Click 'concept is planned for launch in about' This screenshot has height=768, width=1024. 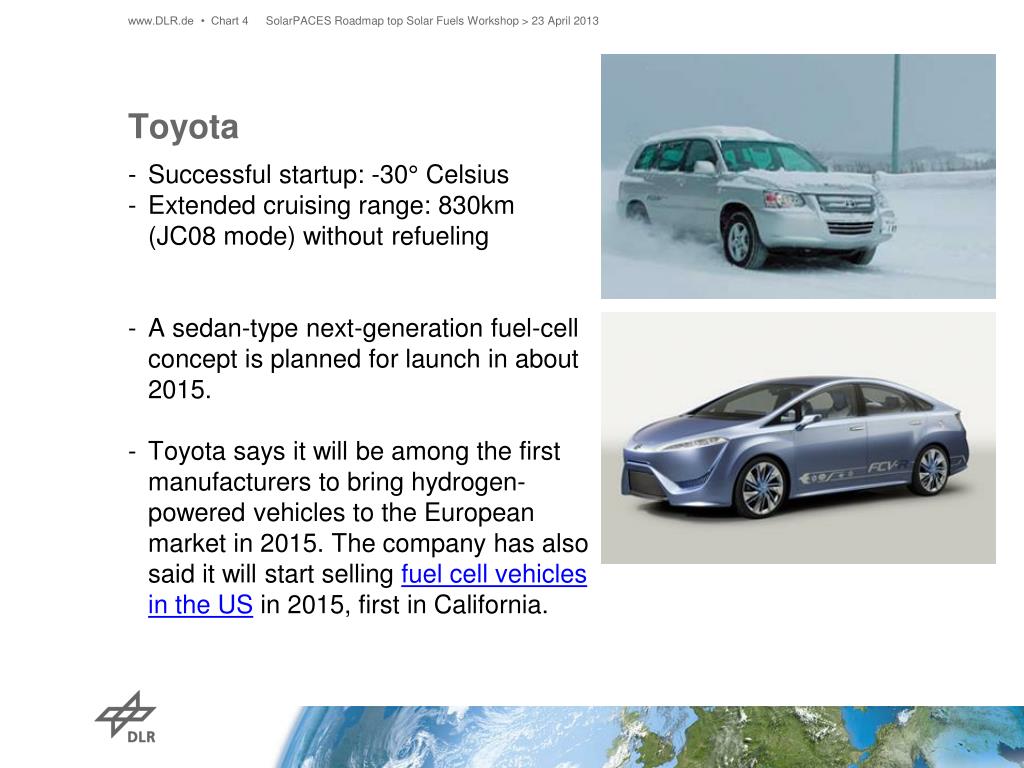pyautogui.click(x=363, y=359)
